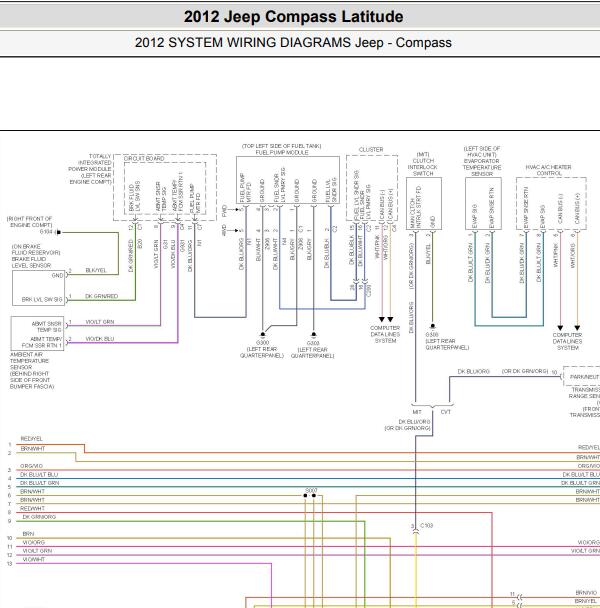The width and height of the screenshot is (600, 608).
Task: Select the "BLK/YEL" wire label at brake sensor GND
Action: pos(96,270)
